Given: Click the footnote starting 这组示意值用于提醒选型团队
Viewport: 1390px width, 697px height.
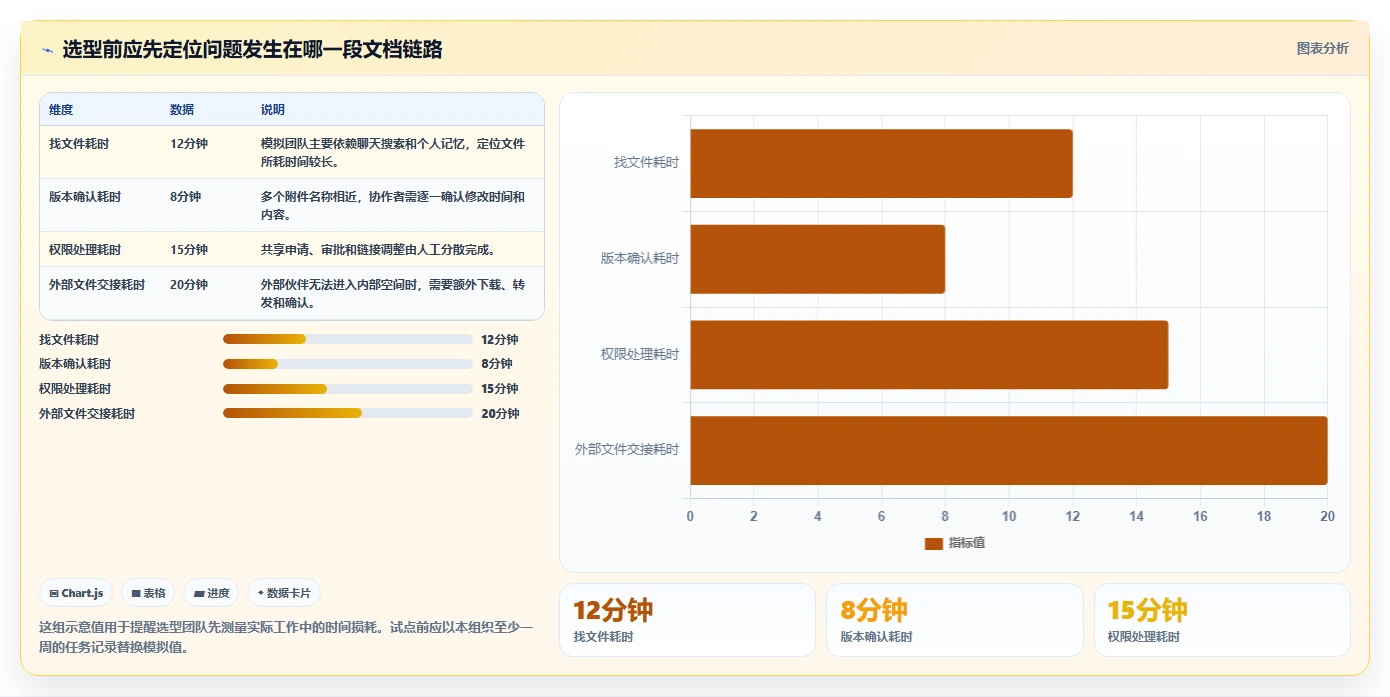Looking at the screenshot, I should point(286,637).
